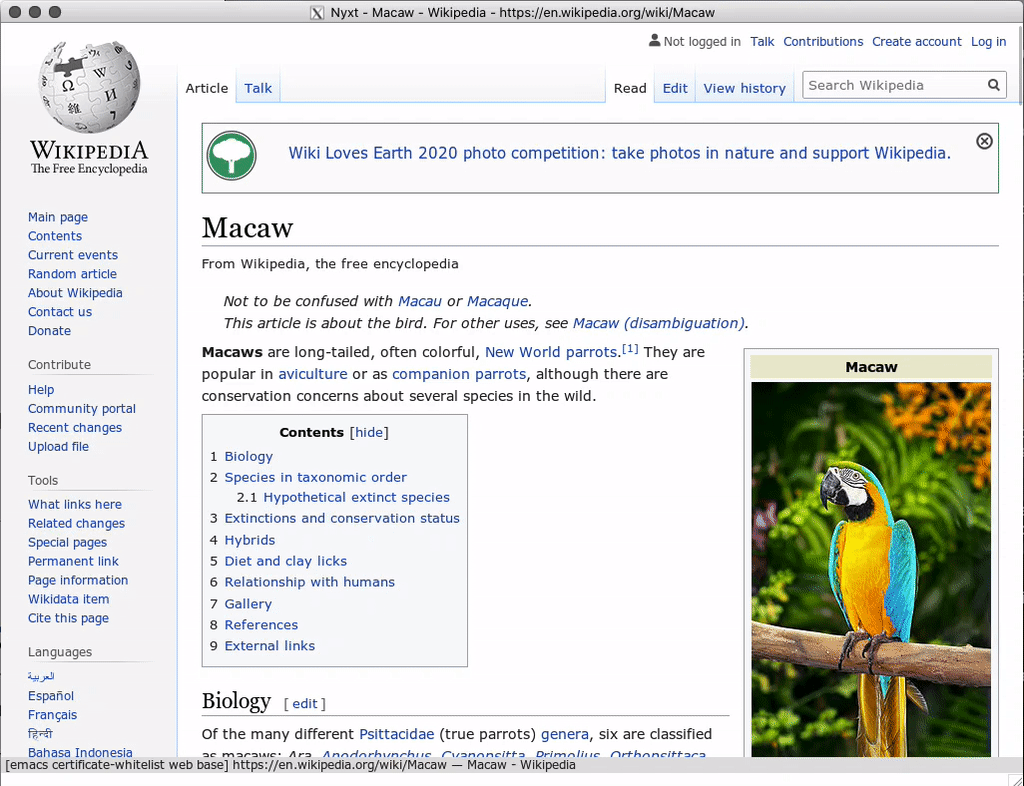Jump to Biology in contents
1024x786 pixels.
click(249, 456)
